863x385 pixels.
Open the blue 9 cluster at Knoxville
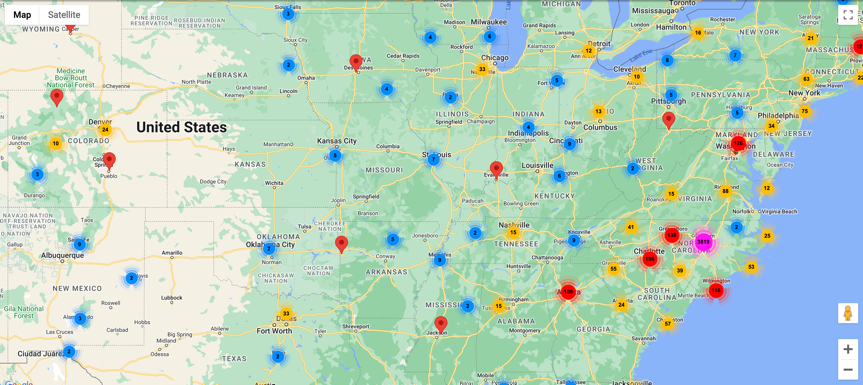coord(573,240)
